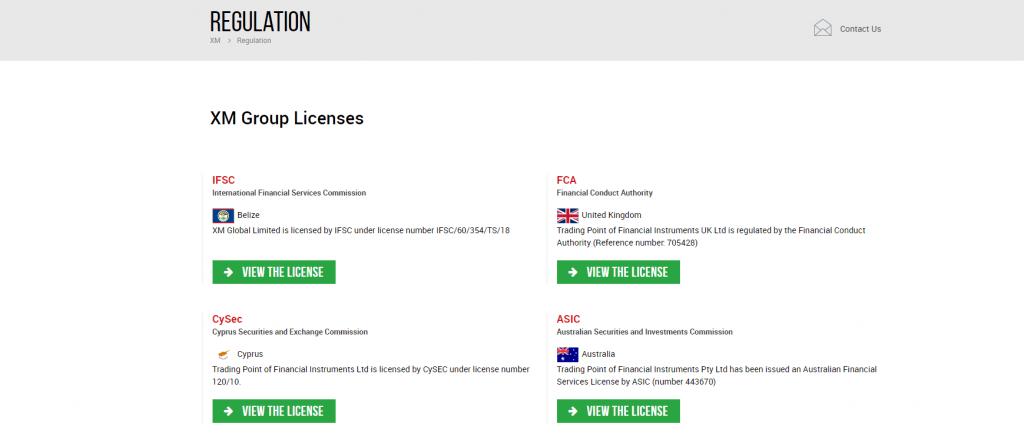Open the Contact Us link
The width and height of the screenshot is (1024, 447).
860,29
